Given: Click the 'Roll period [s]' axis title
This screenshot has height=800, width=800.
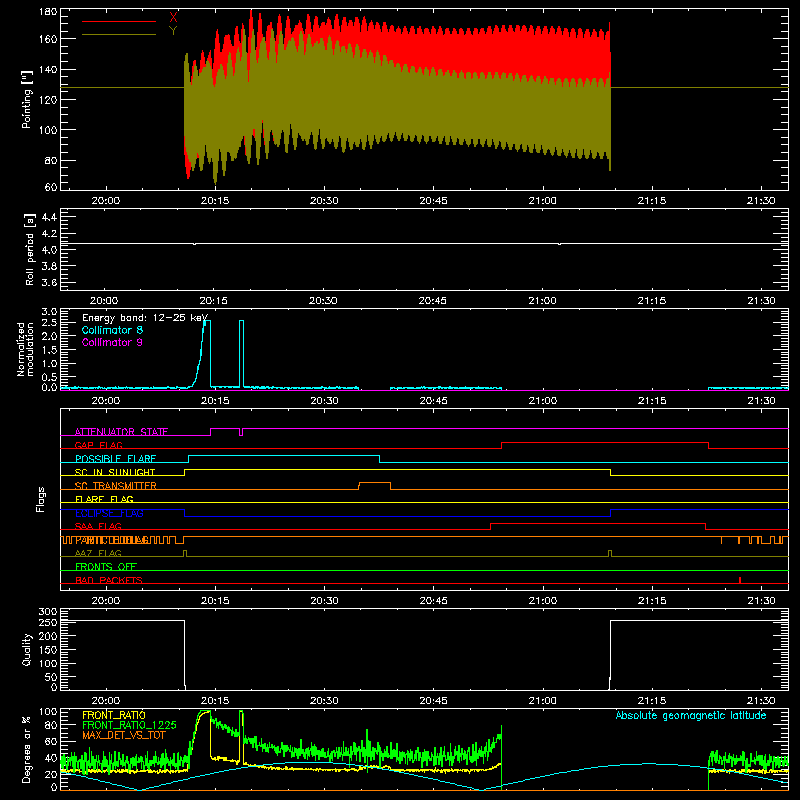Looking at the screenshot, I should (30, 249).
